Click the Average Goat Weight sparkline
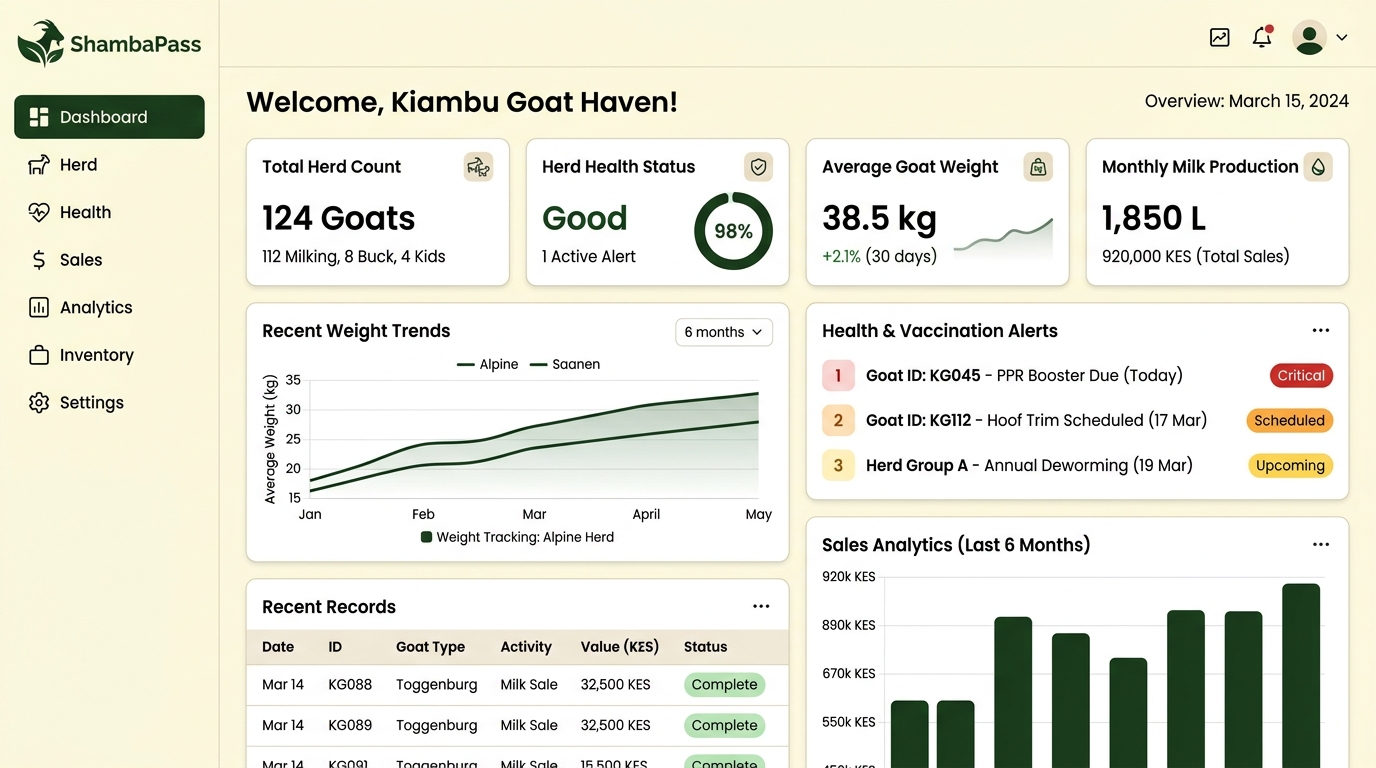The image size is (1376, 768). (1003, 238)
